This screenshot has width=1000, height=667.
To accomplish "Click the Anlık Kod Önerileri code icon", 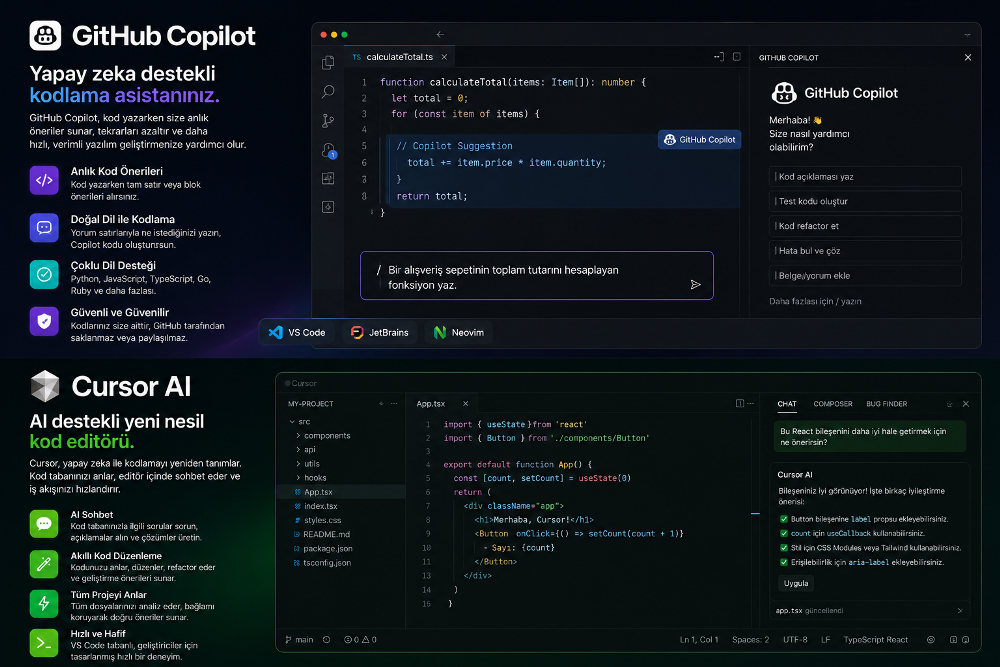I will (44, 180).
